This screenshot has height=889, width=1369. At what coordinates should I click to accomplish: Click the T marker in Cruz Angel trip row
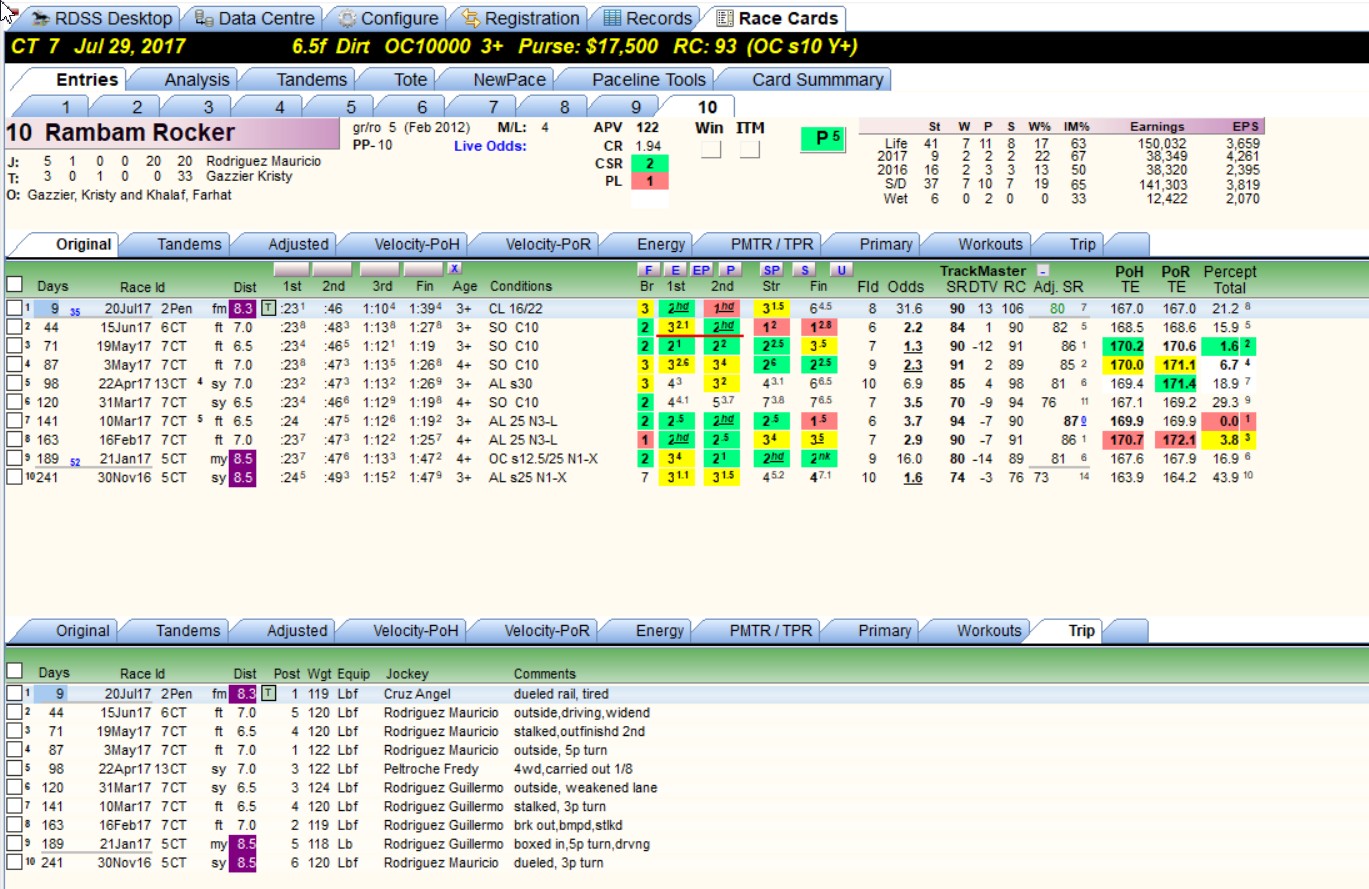coord(268,693)
